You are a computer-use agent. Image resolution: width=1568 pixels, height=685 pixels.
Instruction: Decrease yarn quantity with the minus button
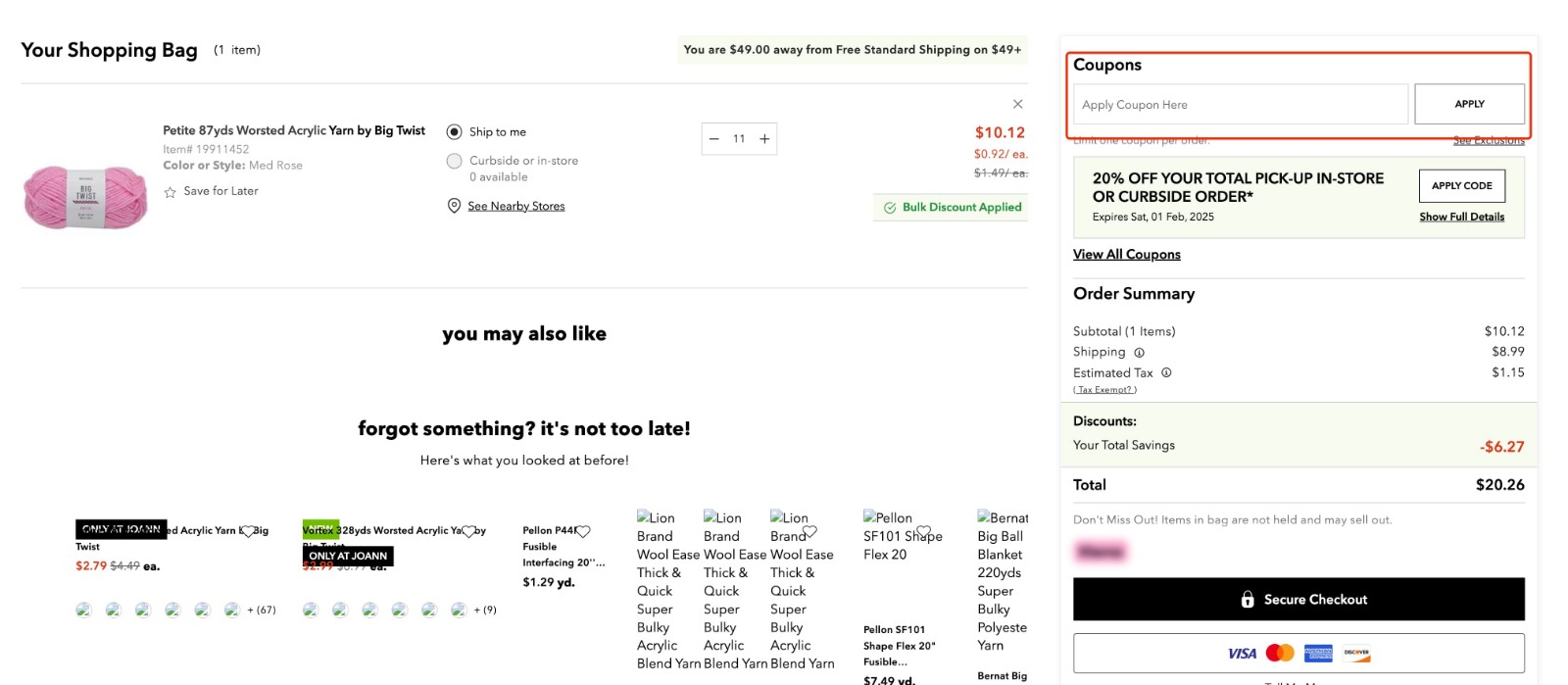pyautogui.click(x=713, y=139)
